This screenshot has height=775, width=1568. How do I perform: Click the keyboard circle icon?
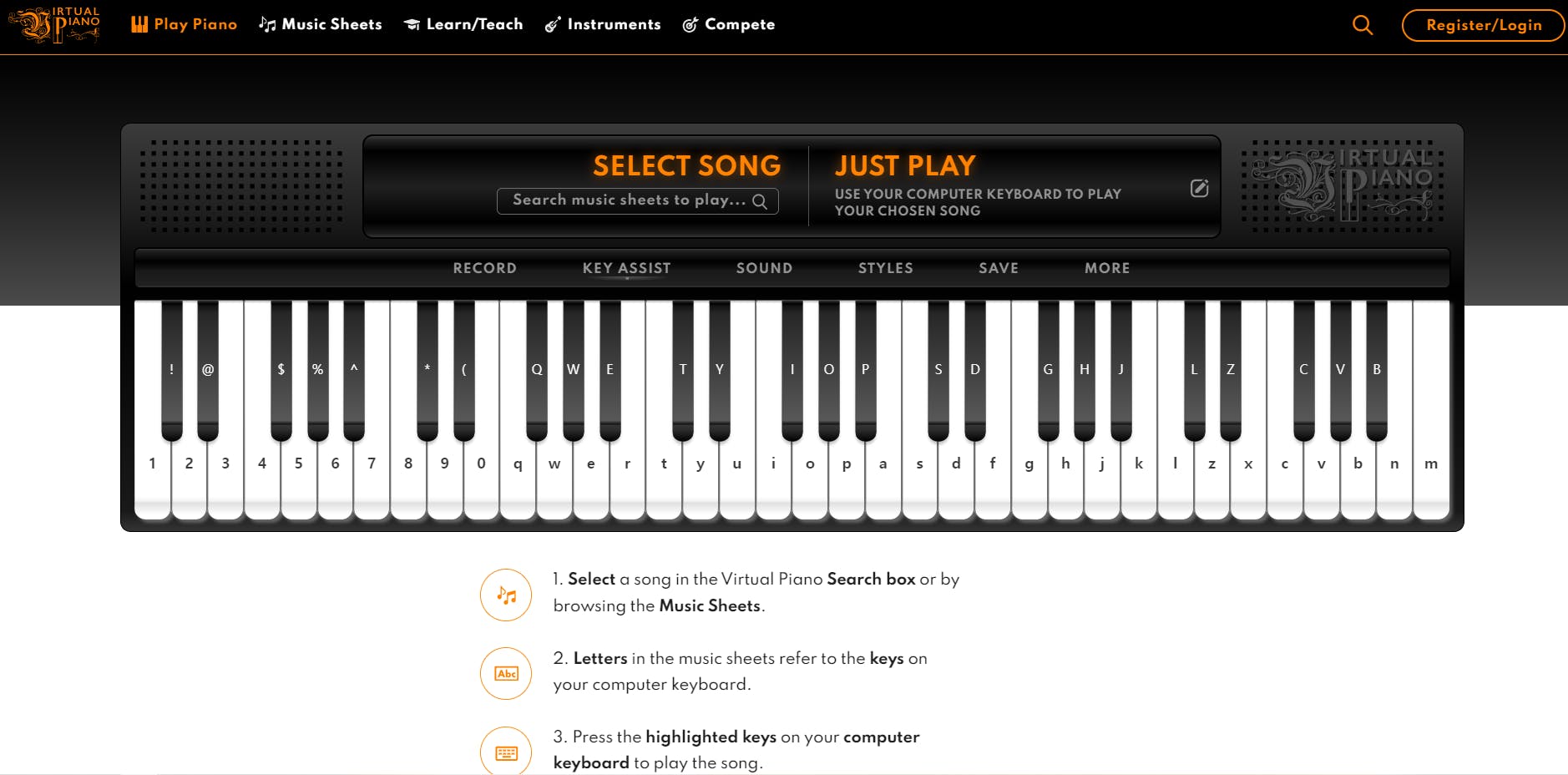pos(506,752)
